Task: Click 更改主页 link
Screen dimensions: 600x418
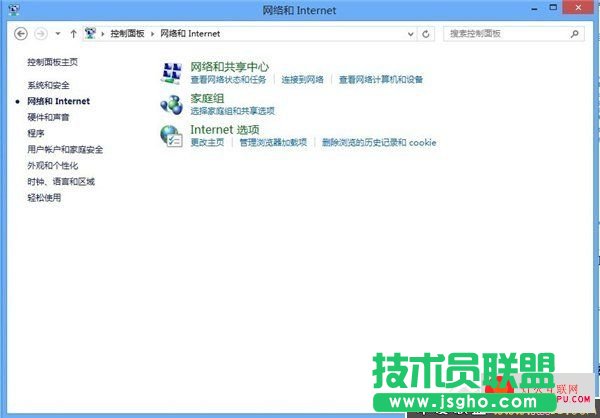Action: (x=207, y=142)
